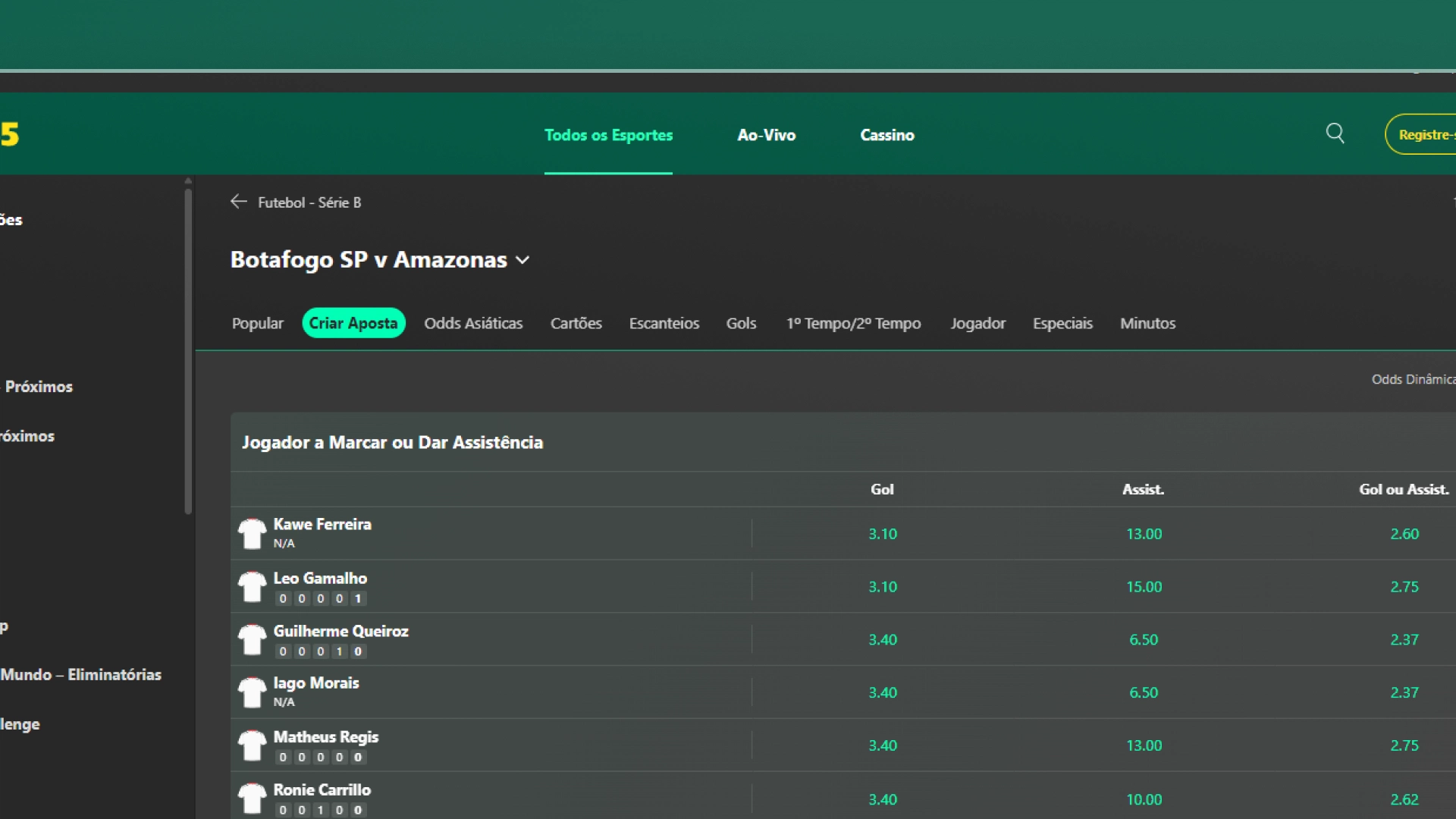Click the shirt icon next to Matheus Regis

253,745
